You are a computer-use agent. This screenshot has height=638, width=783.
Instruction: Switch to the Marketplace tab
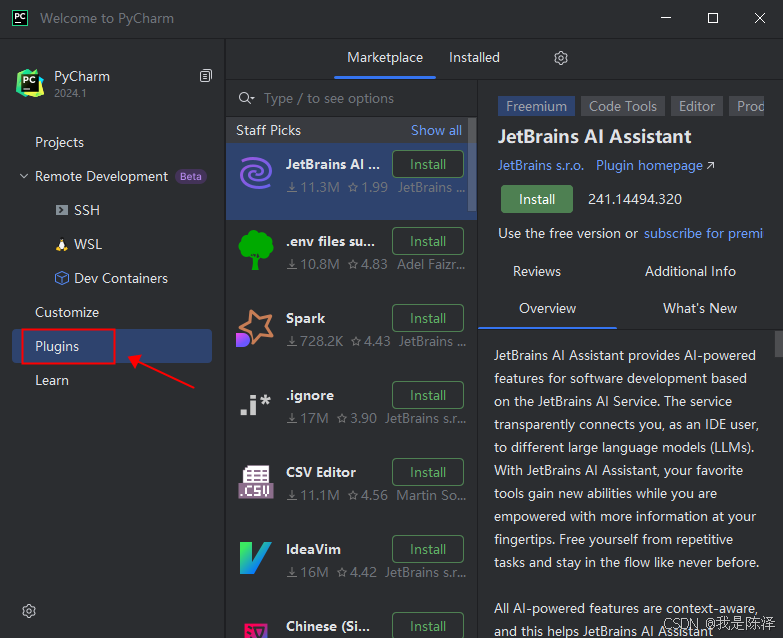[x=385, y=58]
